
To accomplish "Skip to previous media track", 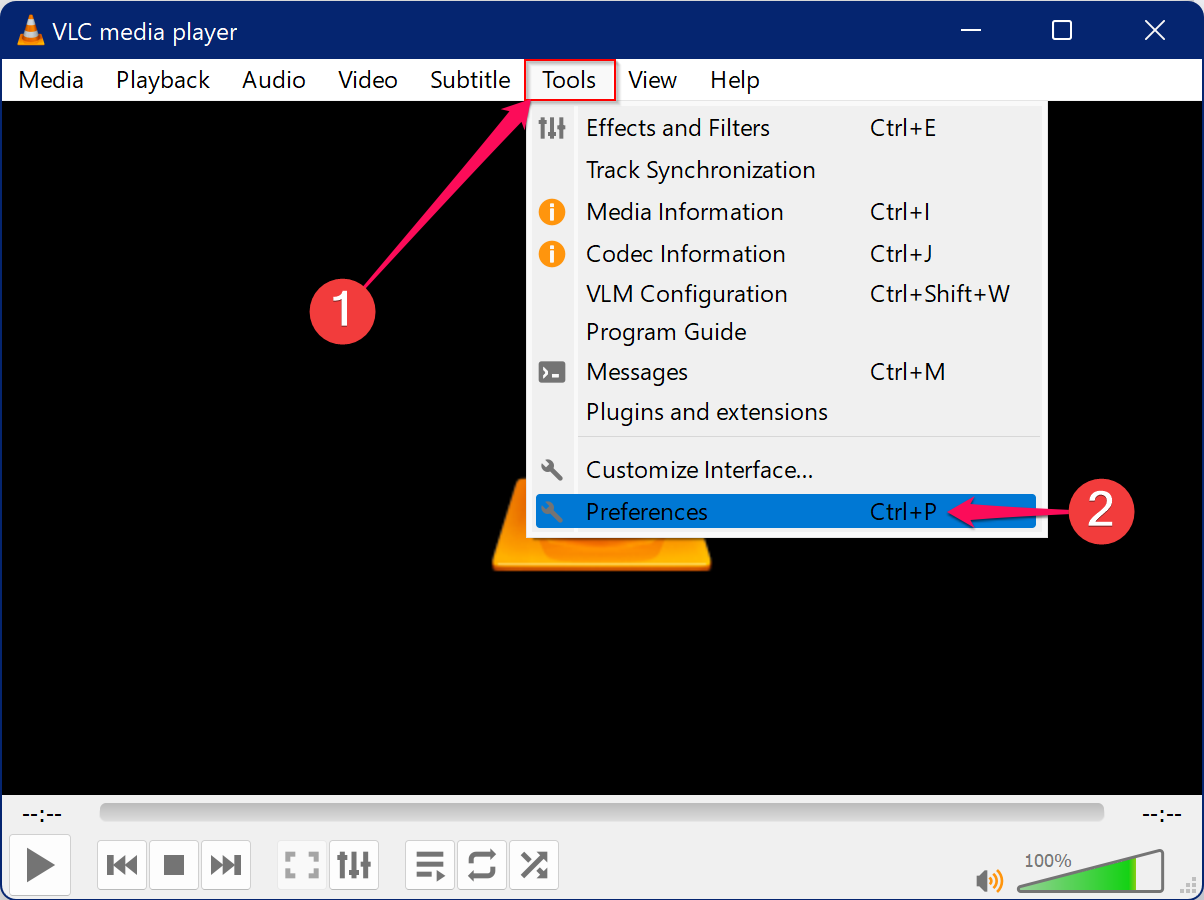I will [122, 865].
